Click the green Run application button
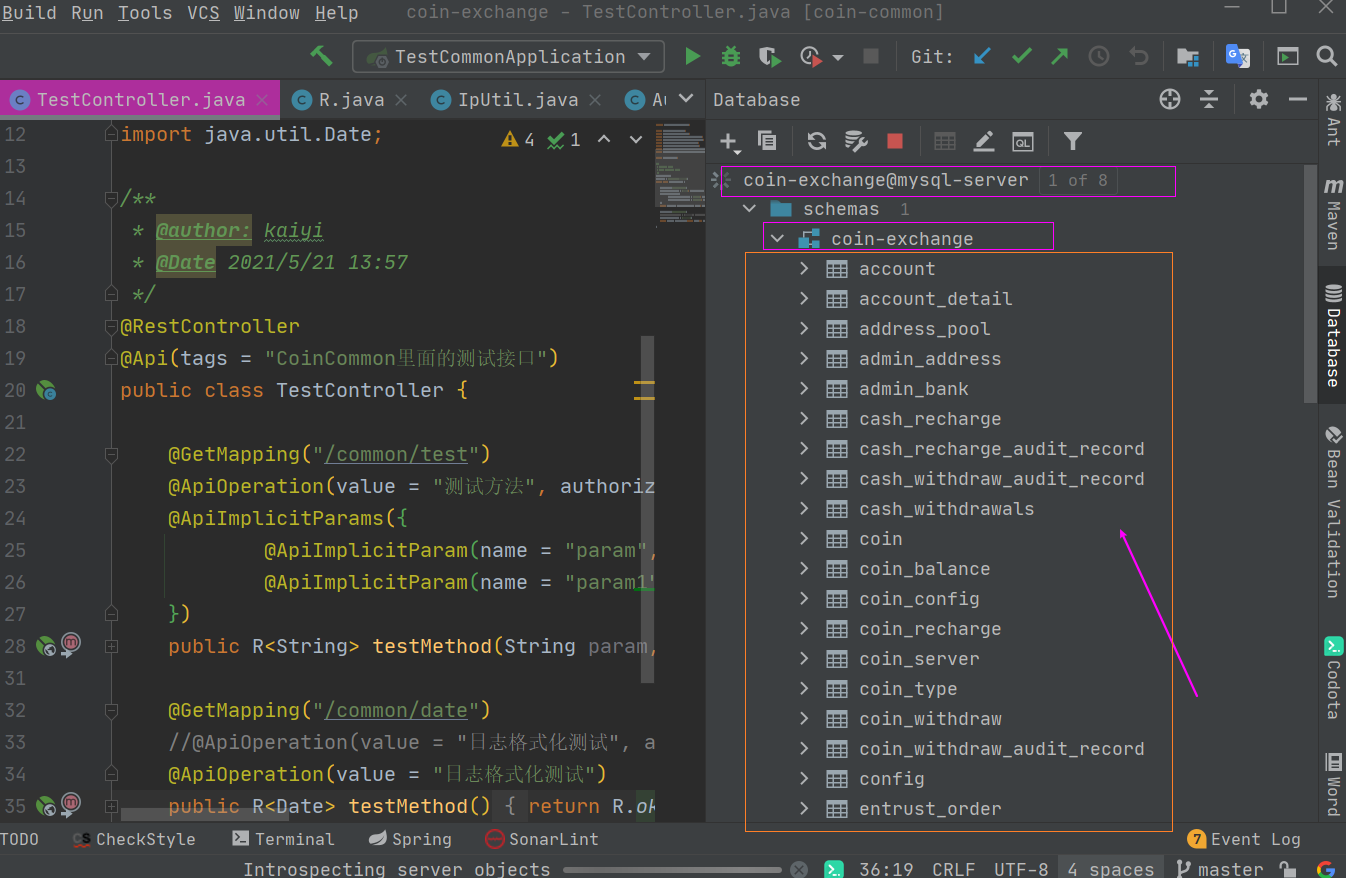This screenshot has height=878, width=1346. point(692,57)
